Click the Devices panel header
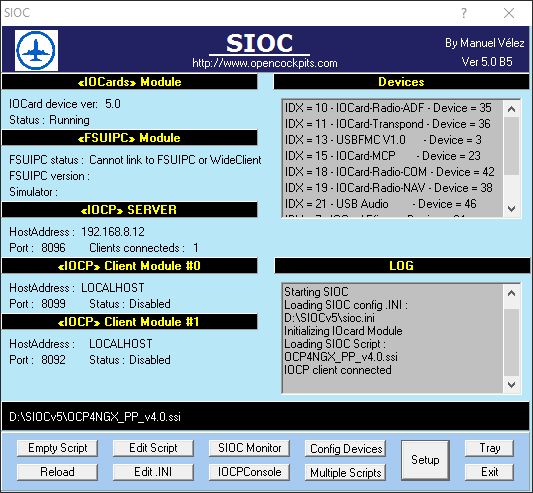Screen dimensions: 533x493 coord(401,82)
